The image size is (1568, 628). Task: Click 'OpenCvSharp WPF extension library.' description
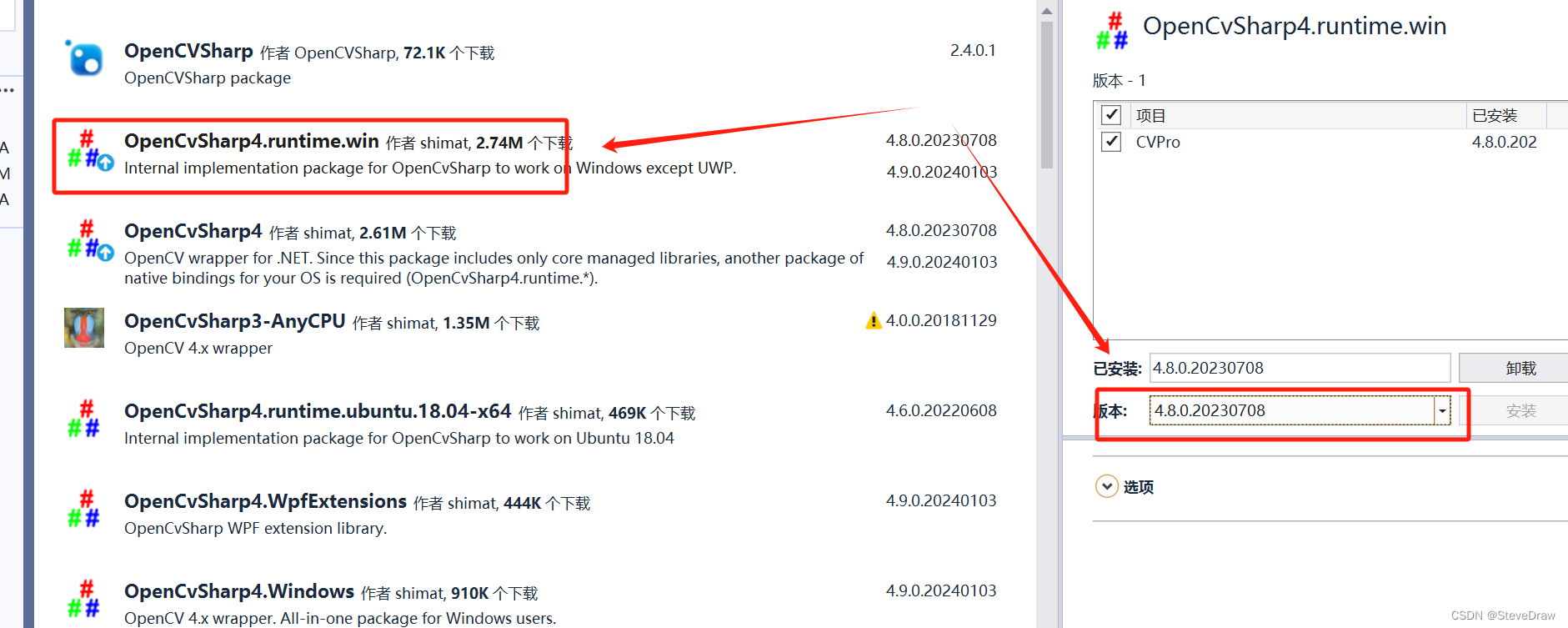pyautogui.click(x=256, y=528)
